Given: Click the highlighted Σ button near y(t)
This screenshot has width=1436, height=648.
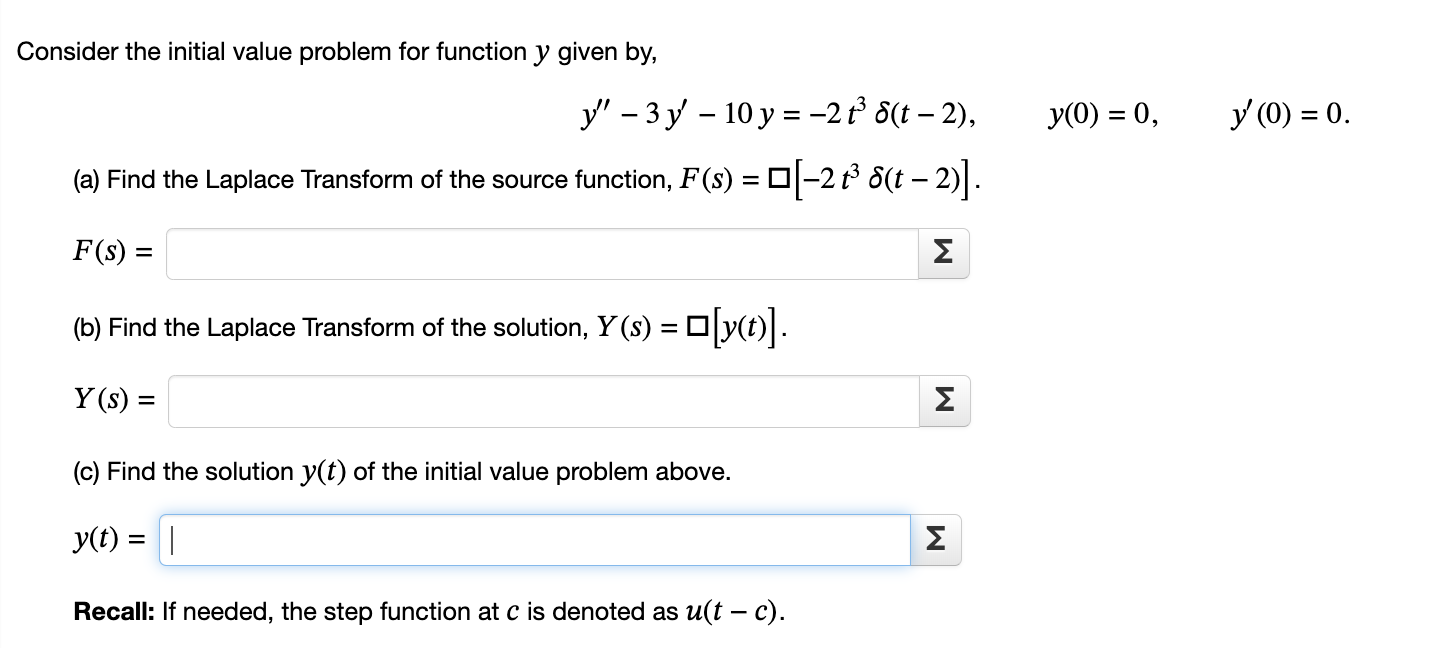Looking at the screenshot, I should (934, 539).
